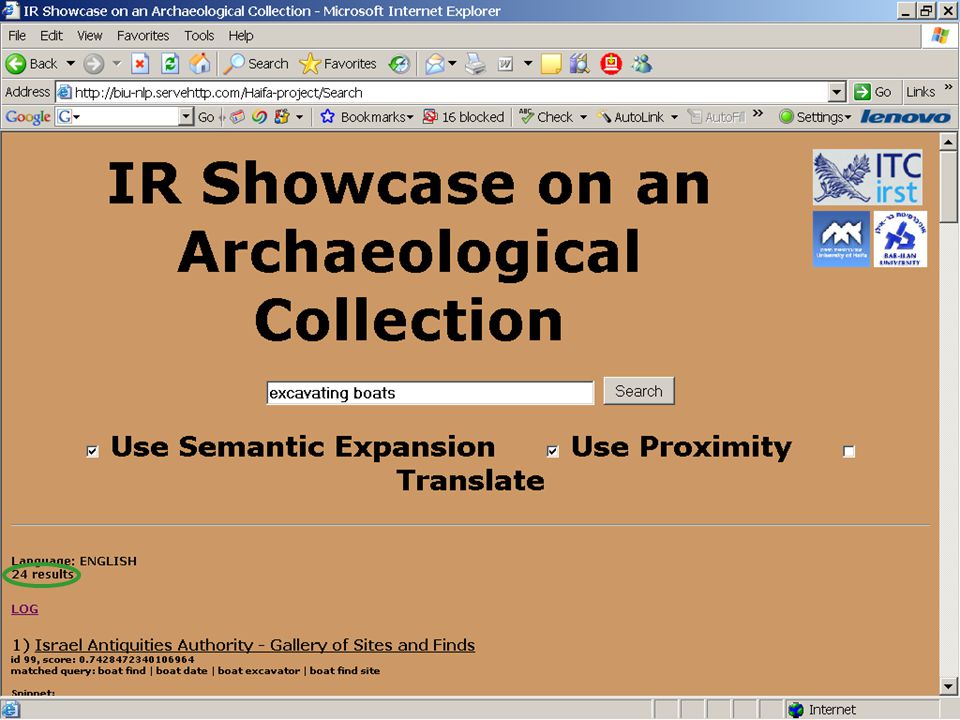Open the Messenger people icon
960x720 pixels.
(642, 64)
